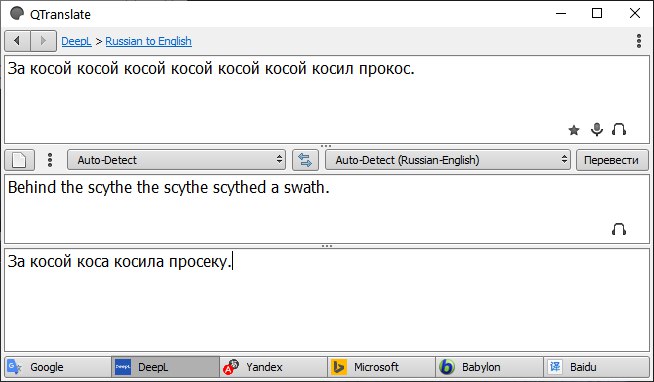The image size is (654, 382).
Task: Open the Russian to English link
Action: click(x=148, y=41)
